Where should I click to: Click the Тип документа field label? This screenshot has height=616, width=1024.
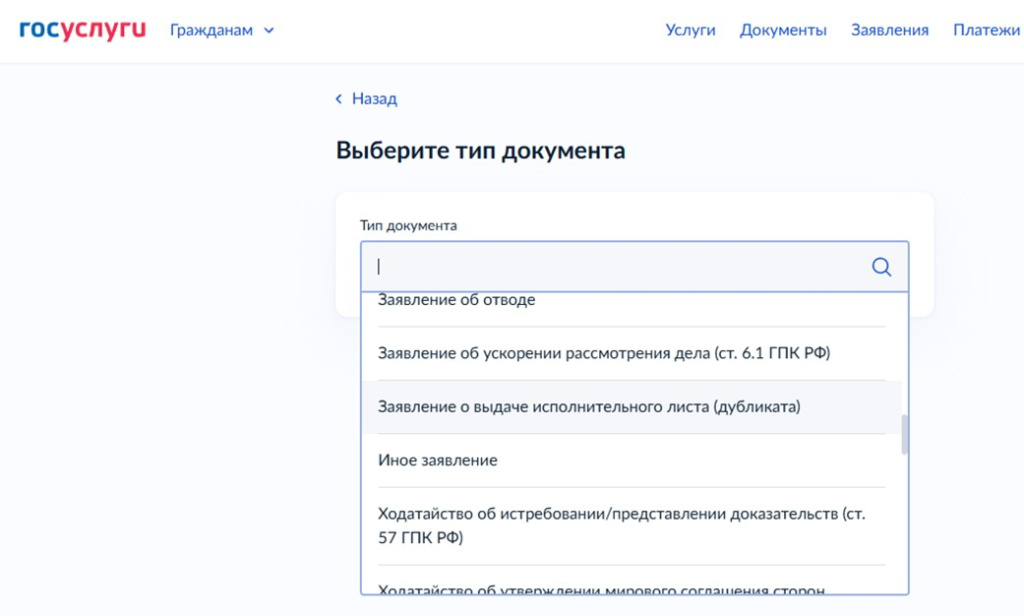(408, 225)
